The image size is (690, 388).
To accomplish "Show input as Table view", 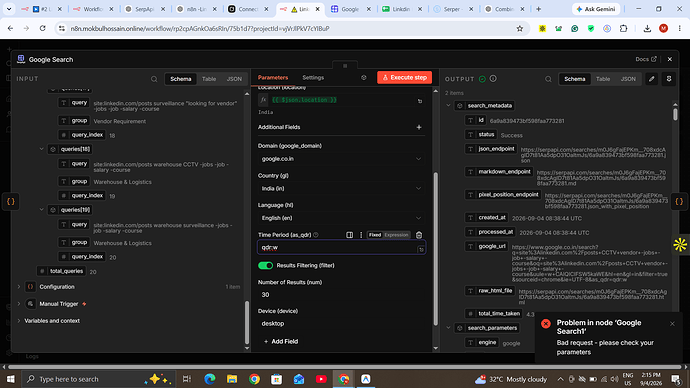I will coord(209,79).
